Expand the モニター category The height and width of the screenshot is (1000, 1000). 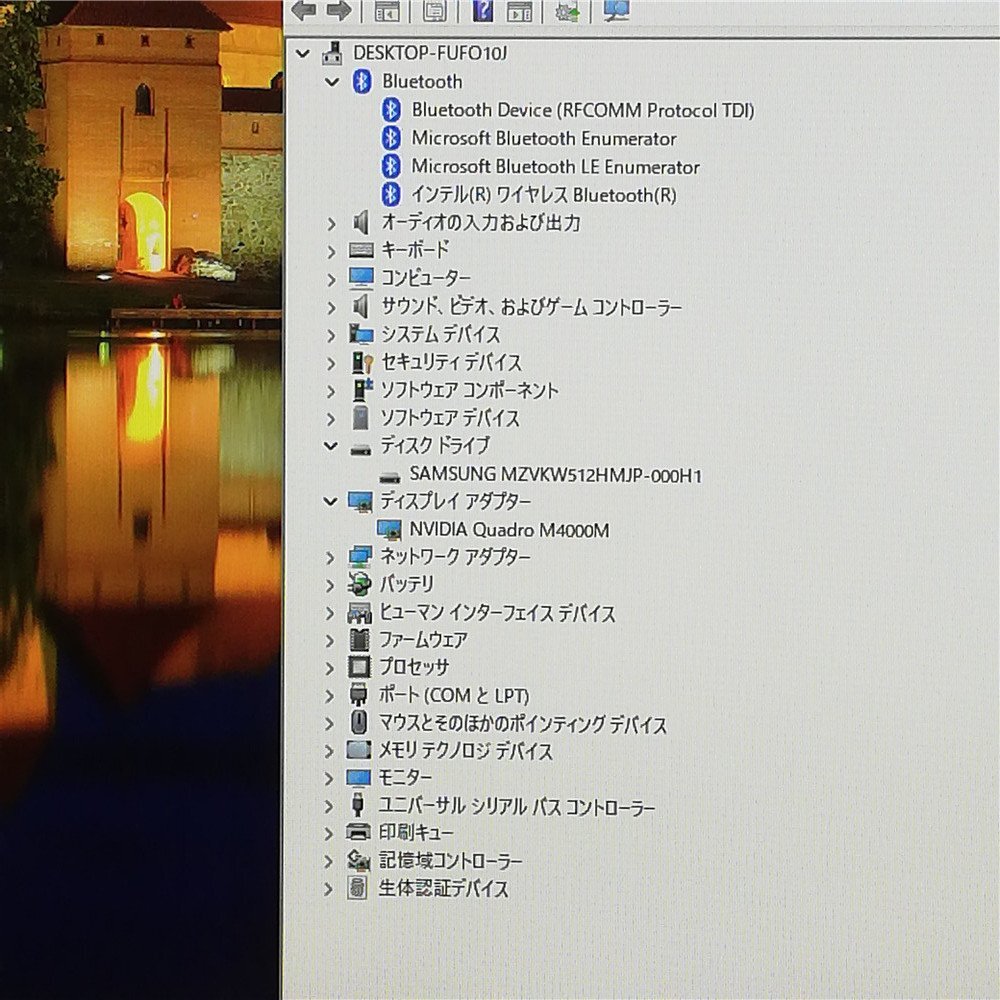[329, 779]
